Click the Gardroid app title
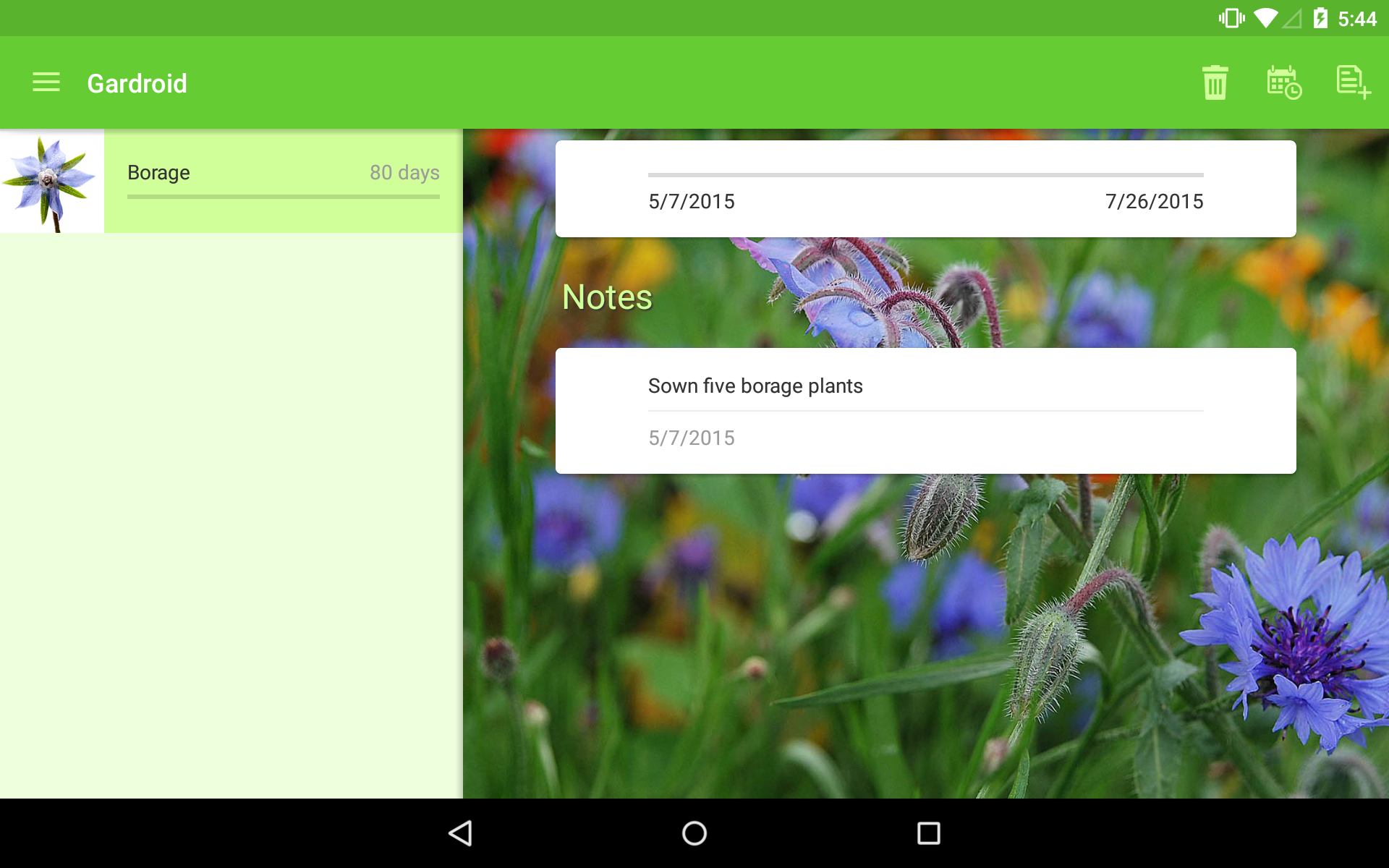Image resolution: width=1389 pixels, height=868 pixels. coord(137,83)
